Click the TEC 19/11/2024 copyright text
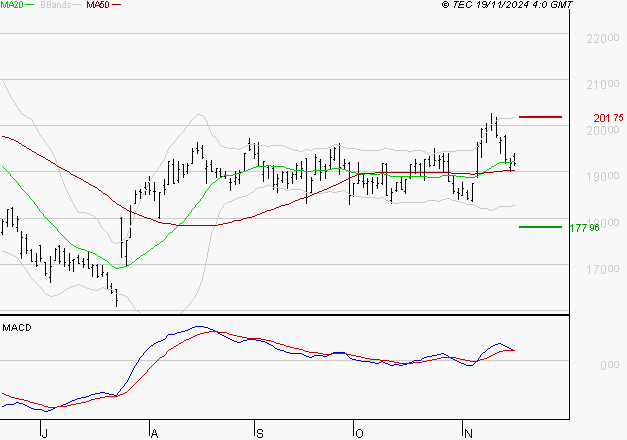The image size is (627, 440). 507,5
